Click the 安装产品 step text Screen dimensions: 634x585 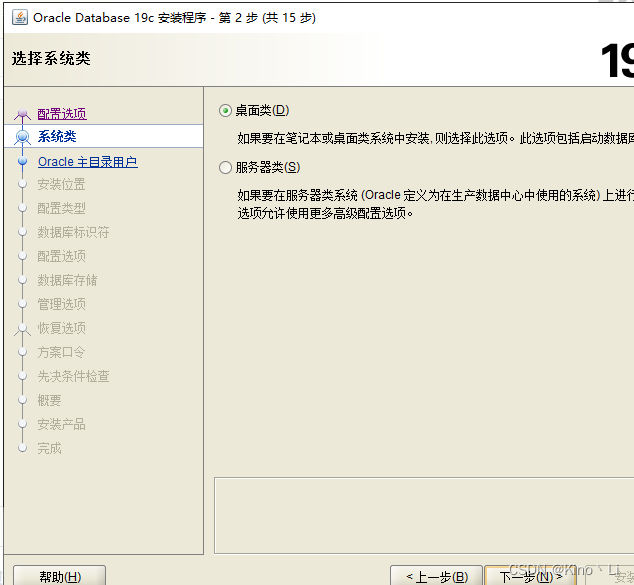tap(61, 424)
